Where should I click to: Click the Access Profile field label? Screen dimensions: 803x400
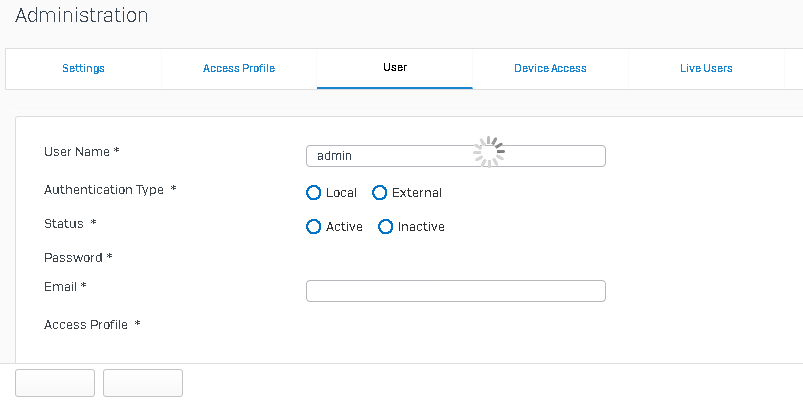(x=92, y=325)
